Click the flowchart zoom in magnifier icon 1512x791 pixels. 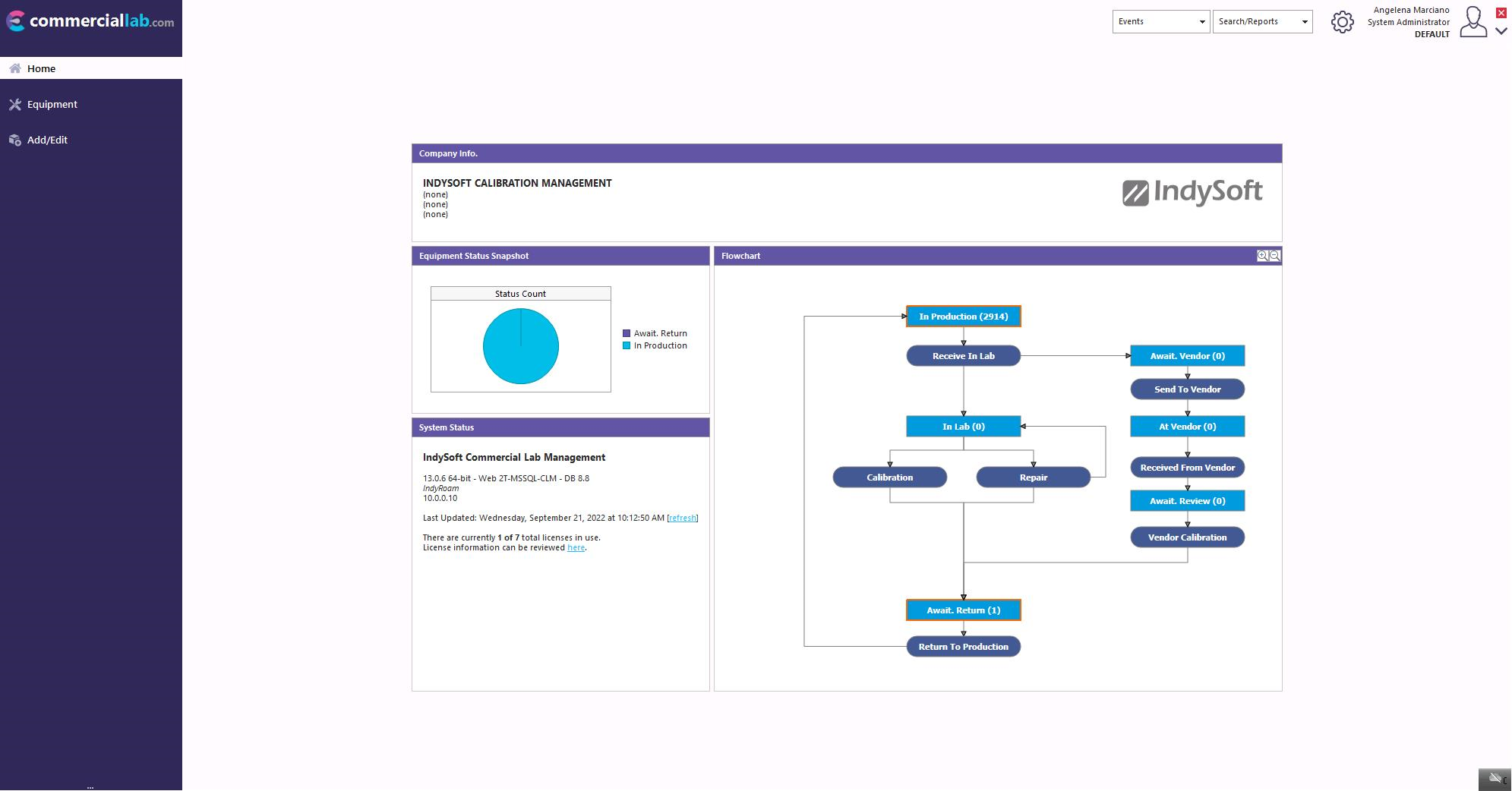(1262, 256)
